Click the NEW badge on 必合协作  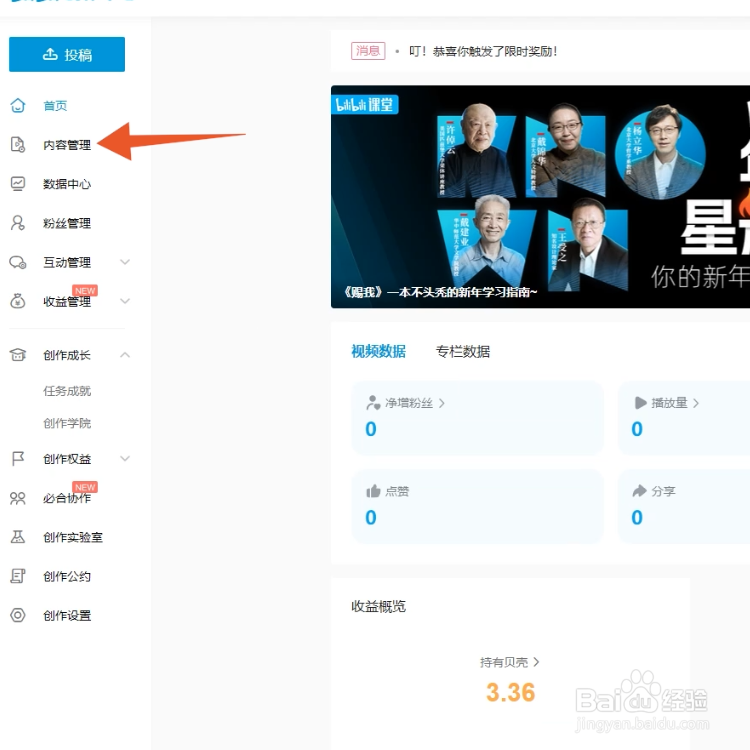coord(85,487)
